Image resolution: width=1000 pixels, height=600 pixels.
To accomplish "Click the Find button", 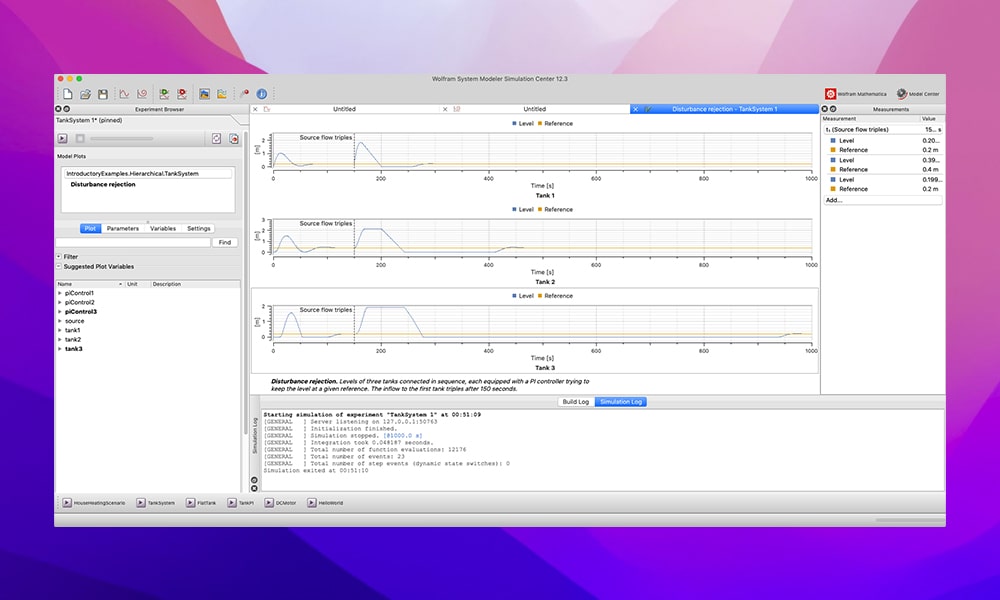I will click(x=224, y=242).
